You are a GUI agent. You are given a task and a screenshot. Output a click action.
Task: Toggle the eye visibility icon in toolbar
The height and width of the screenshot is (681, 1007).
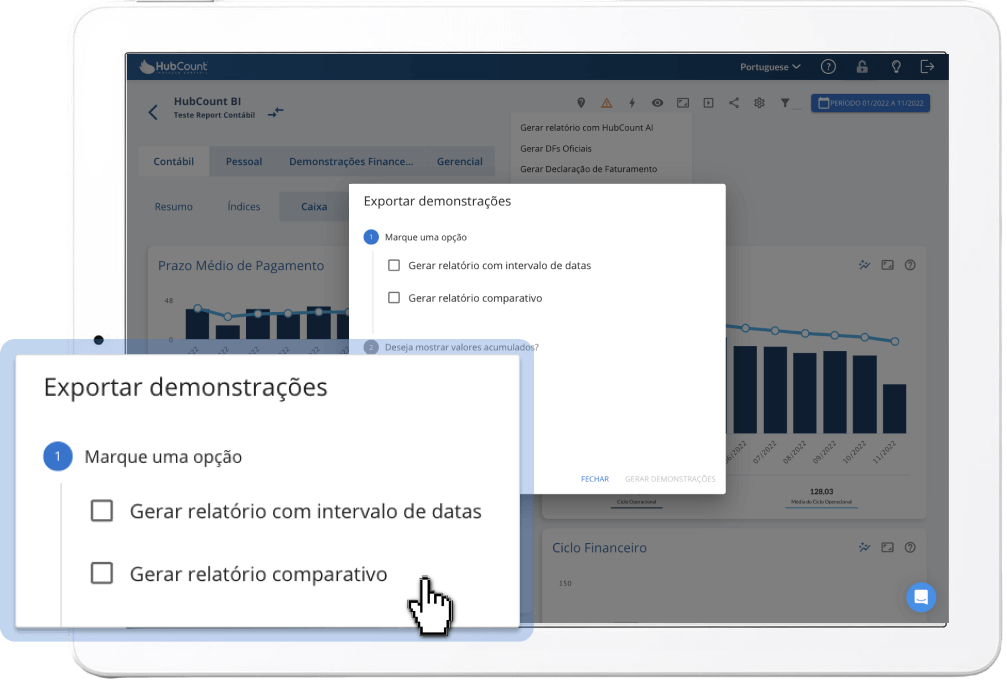click(657, 103)
